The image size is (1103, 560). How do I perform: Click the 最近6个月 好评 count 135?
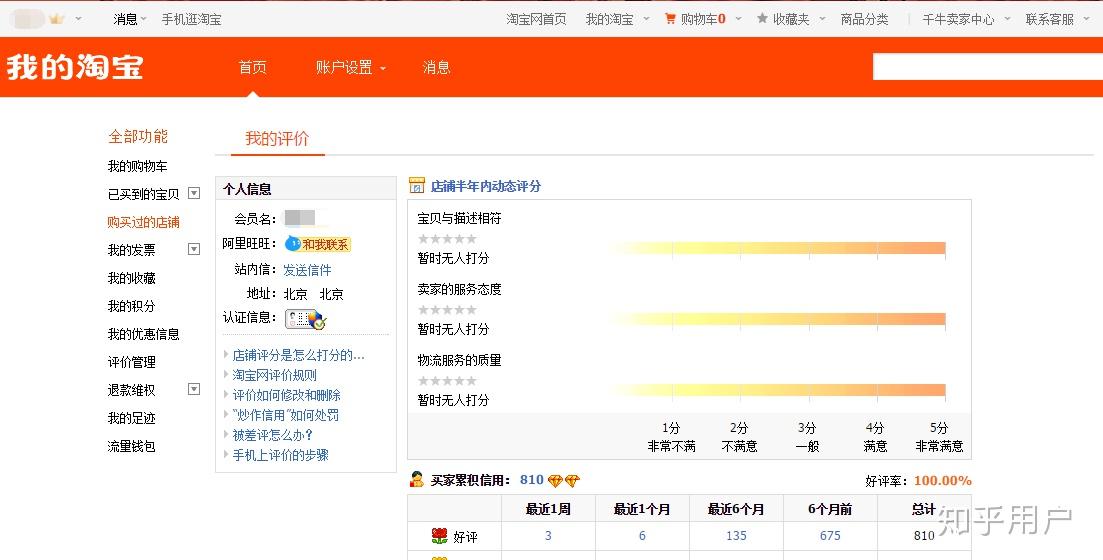tap(737, 536)
